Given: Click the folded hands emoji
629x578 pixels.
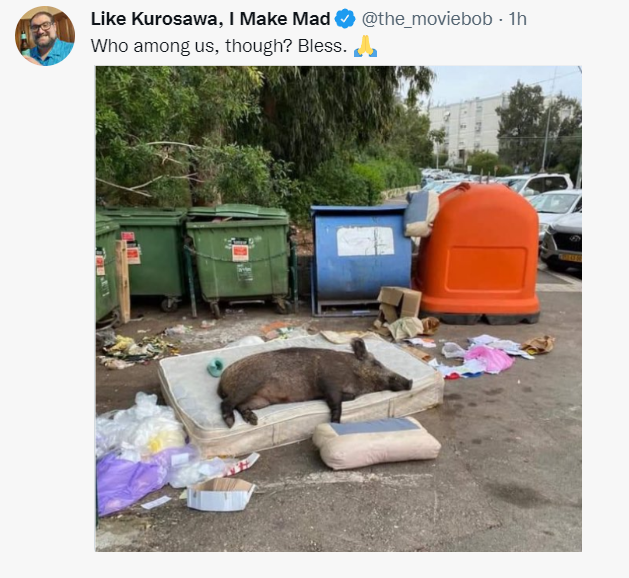Looking at the screenshot, I should coord(365,46).
